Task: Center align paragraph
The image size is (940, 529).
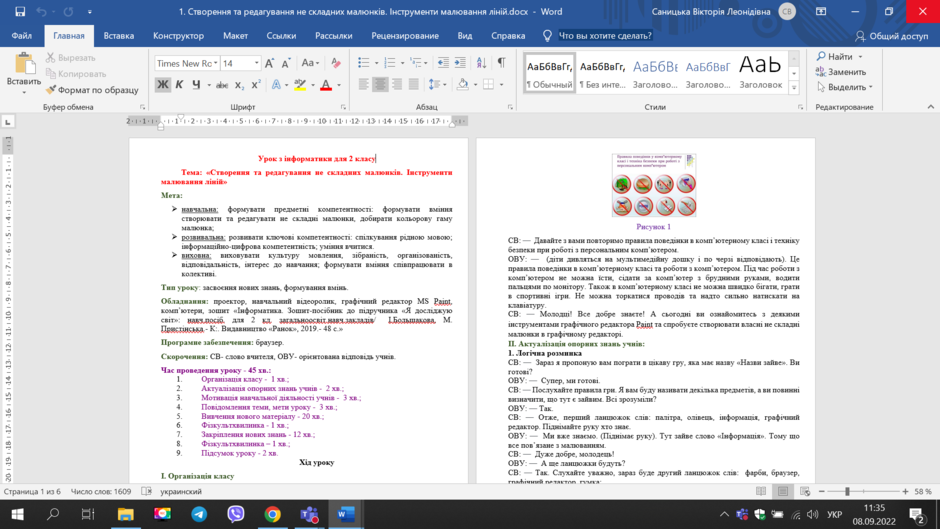Action: [380, 85]
